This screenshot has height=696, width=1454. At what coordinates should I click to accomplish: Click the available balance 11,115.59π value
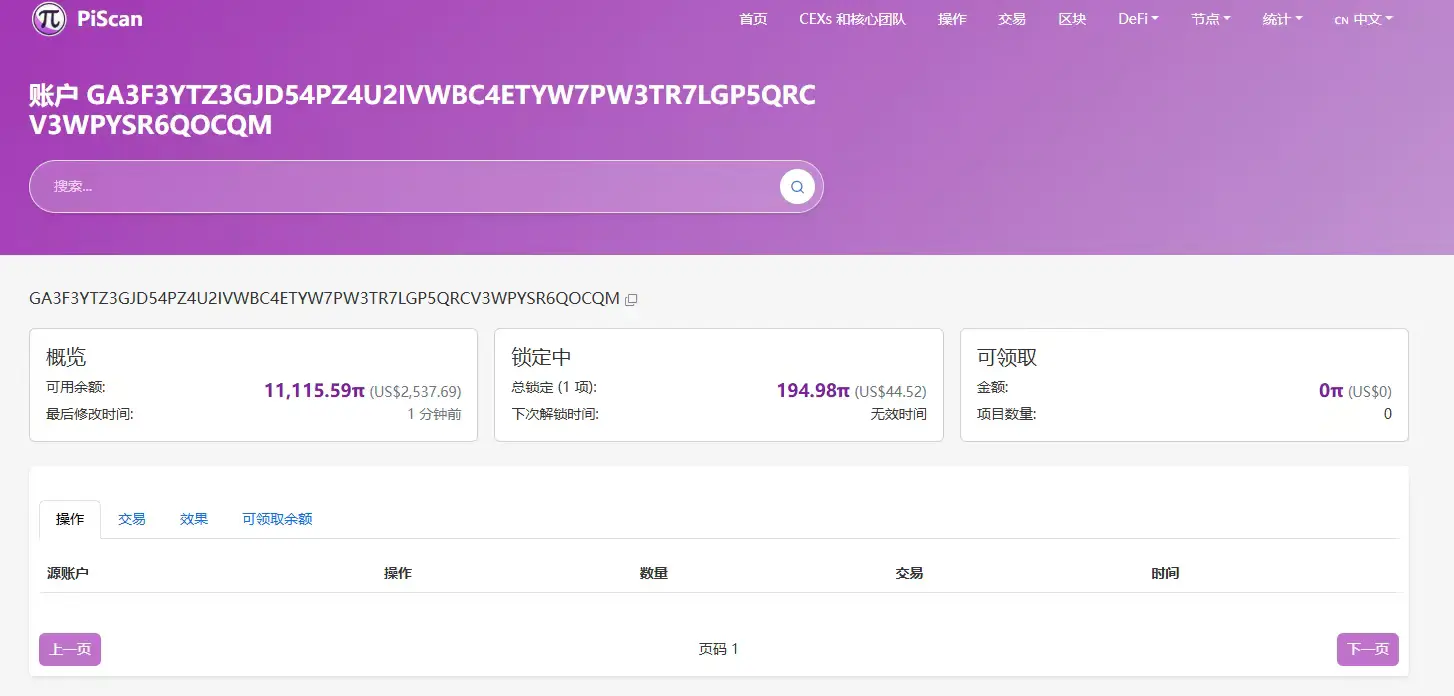pyautogui.click(x=314, y=390)
